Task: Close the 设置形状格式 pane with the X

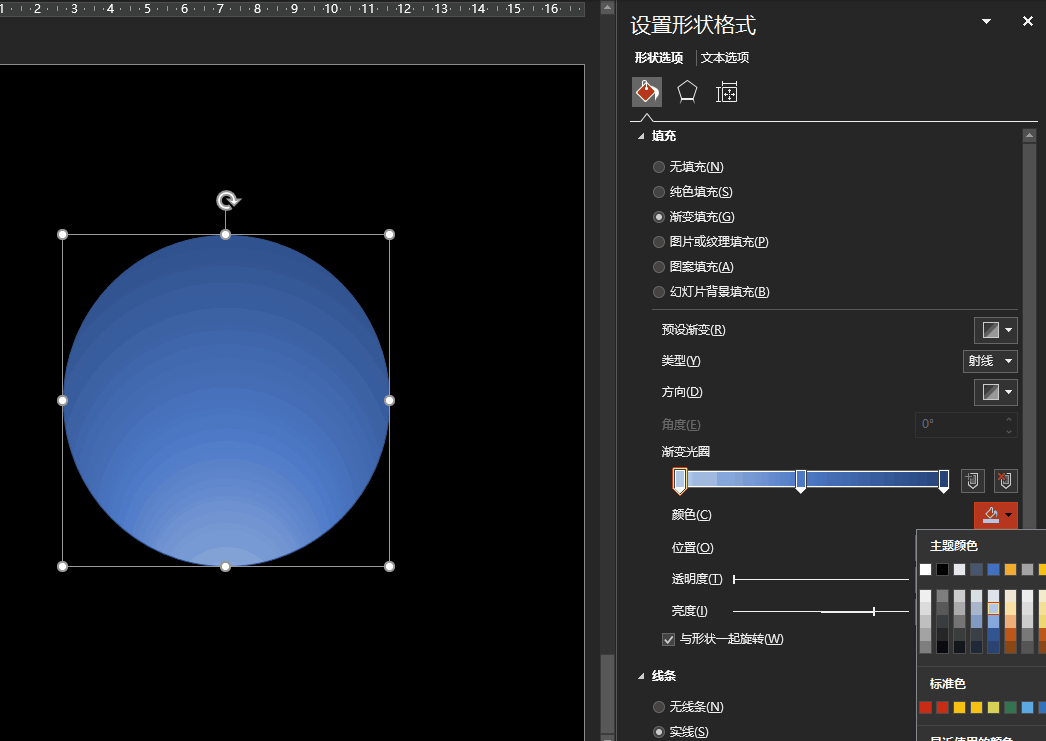Action: (x=1027, y=21)
